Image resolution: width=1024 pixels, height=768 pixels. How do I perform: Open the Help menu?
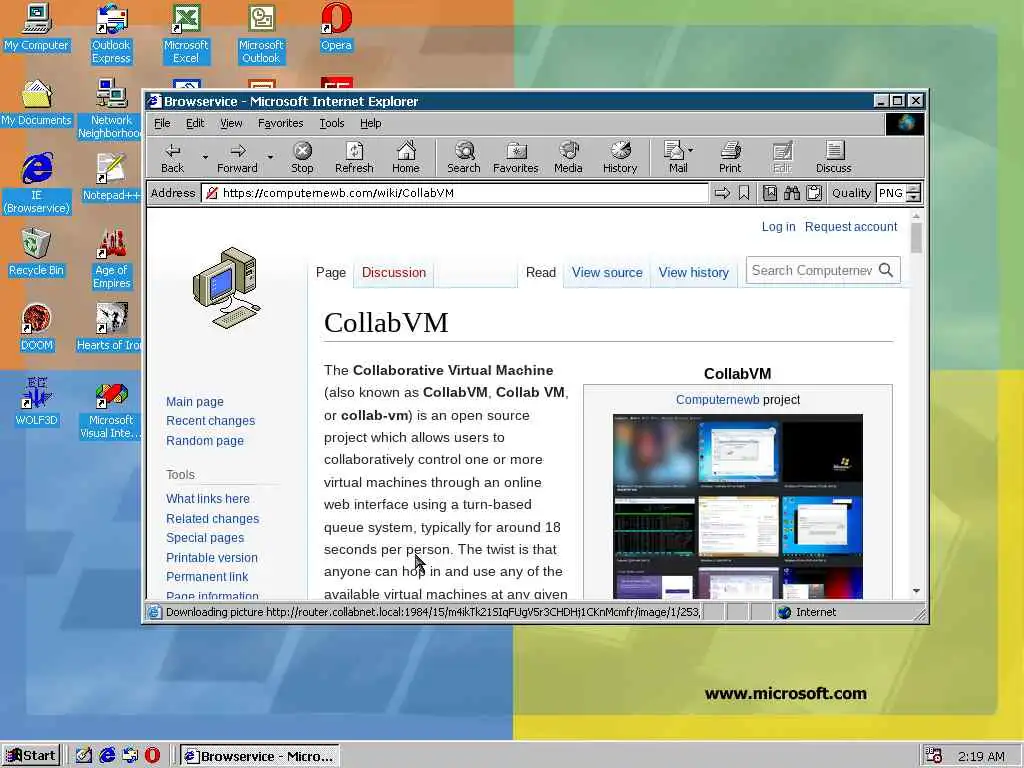click(x=370, y=123)
